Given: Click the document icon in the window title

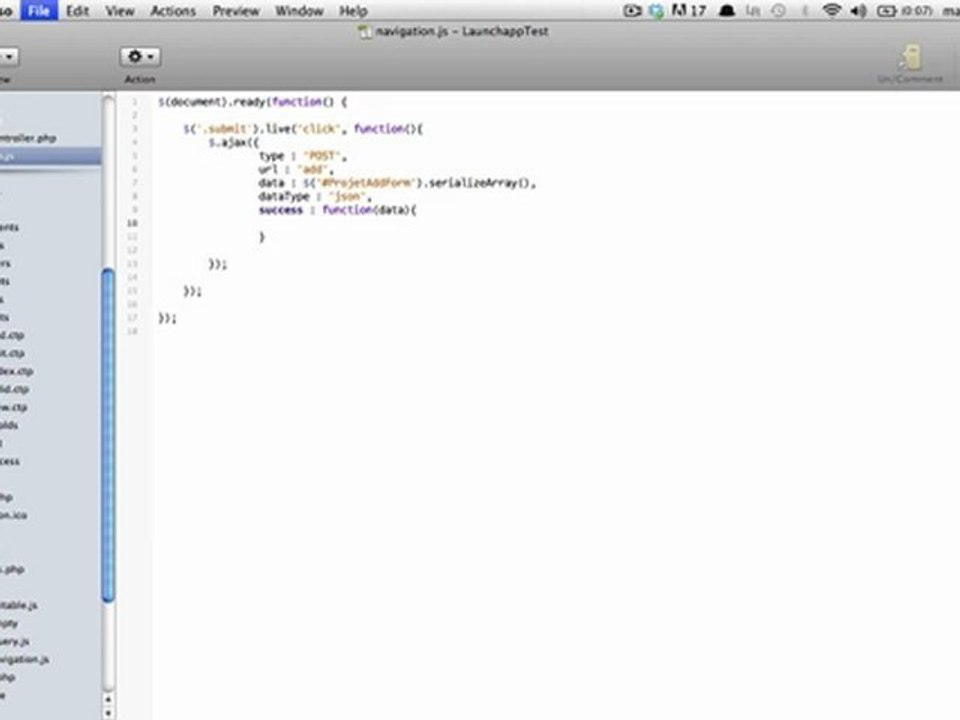Looking at the screenshot, I should click(365, 32).
